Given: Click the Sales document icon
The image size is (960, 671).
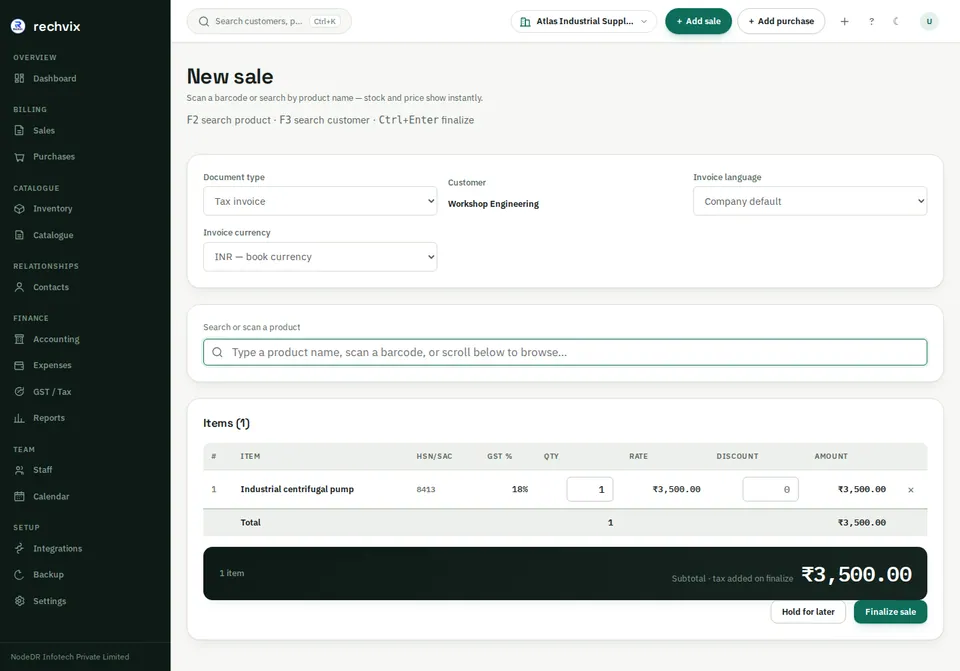Looking at the screenshot, I should [20, 130].
